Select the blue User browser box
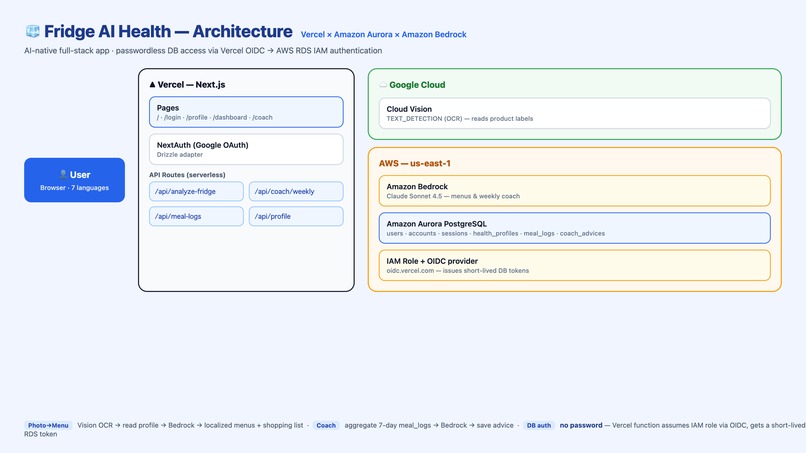The width and height of the screenshot is (806, 453). tap(75, 180)
